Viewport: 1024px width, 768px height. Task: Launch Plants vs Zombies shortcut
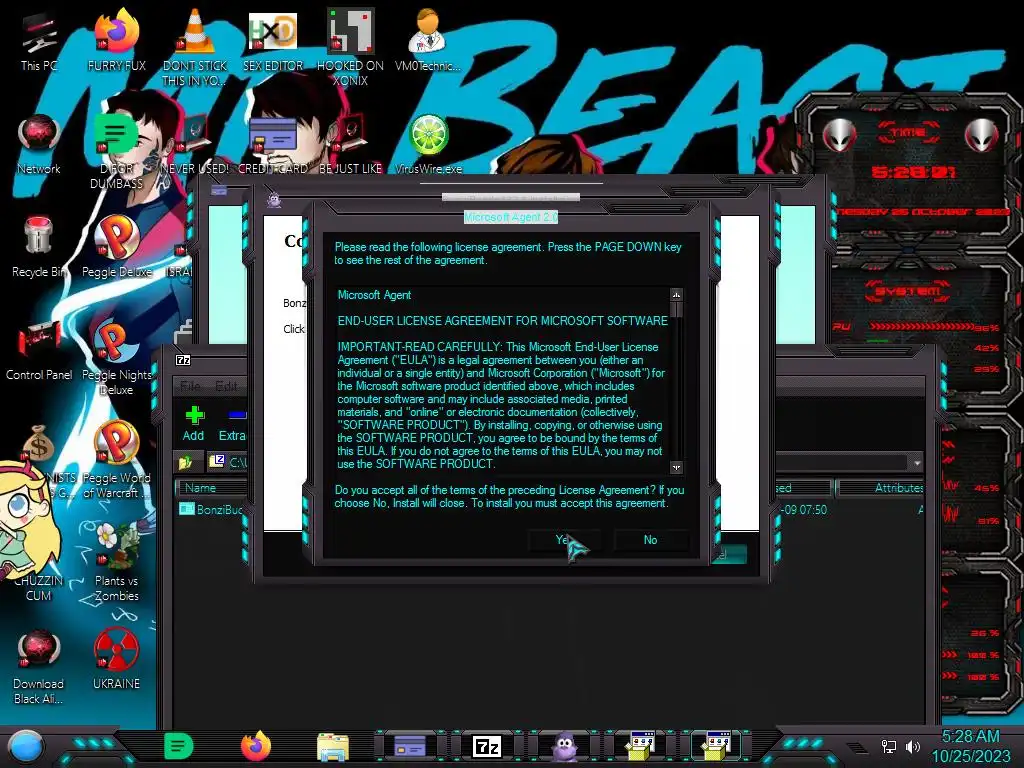click(x=116, y=563)
